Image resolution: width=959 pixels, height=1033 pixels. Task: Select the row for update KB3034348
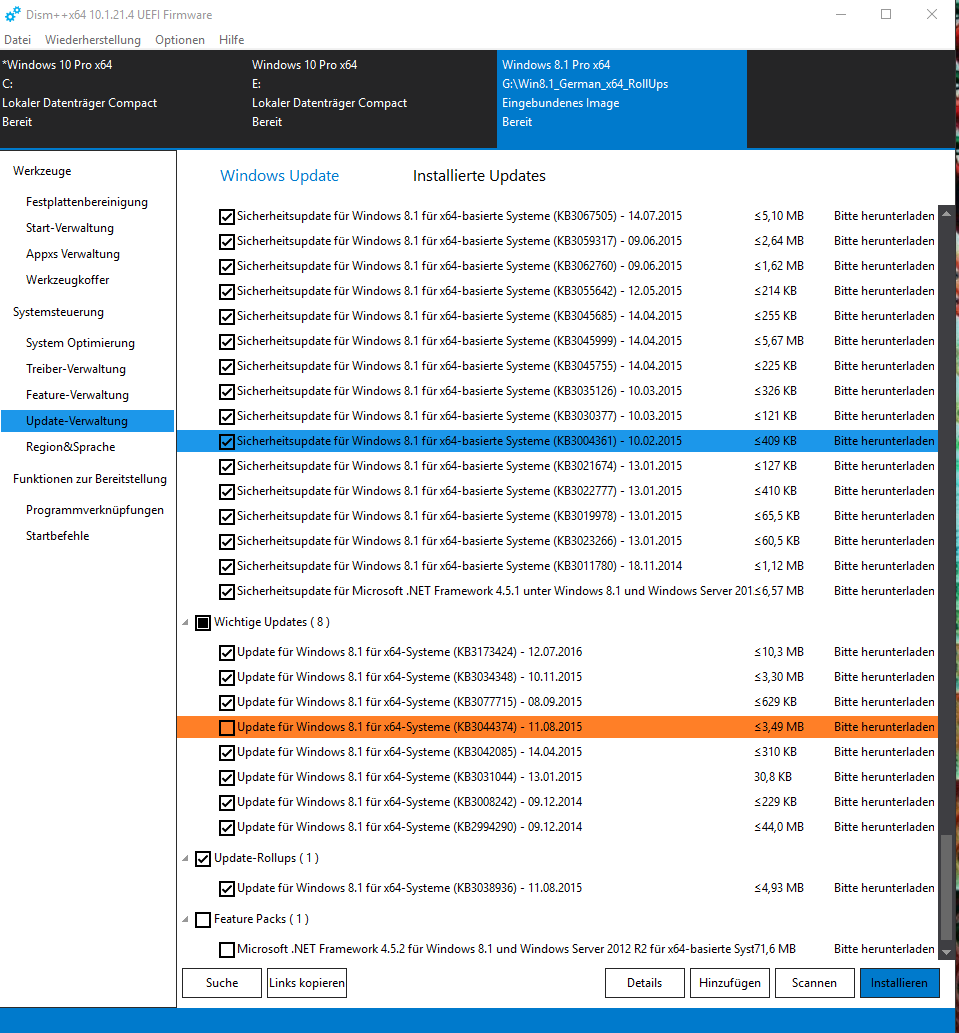557,677
